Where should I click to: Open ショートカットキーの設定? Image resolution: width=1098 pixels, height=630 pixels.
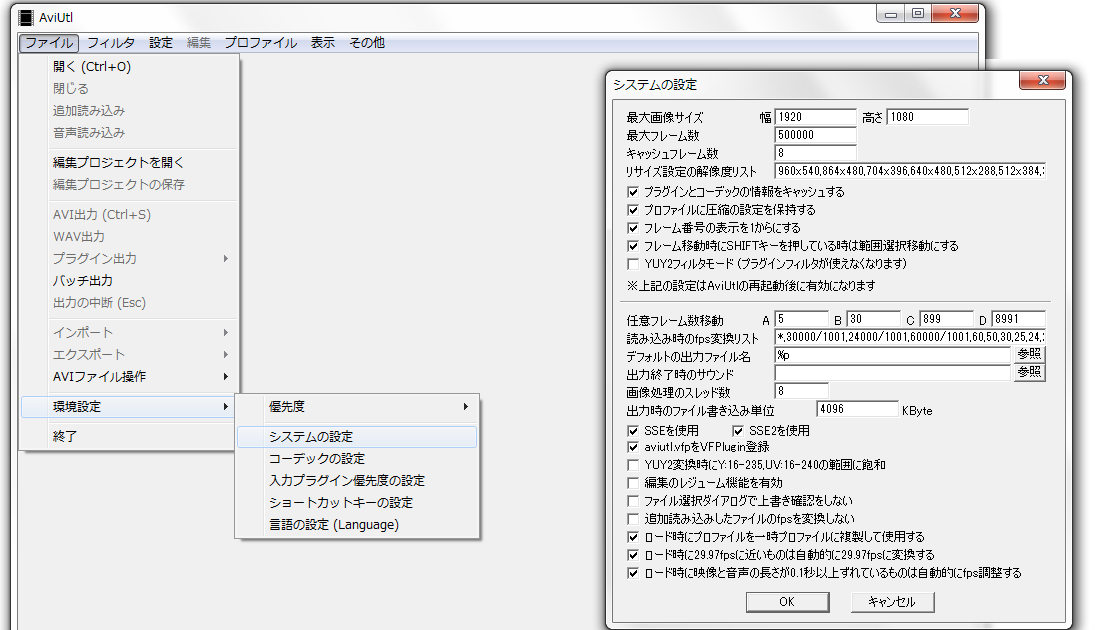tap(357, 503)
